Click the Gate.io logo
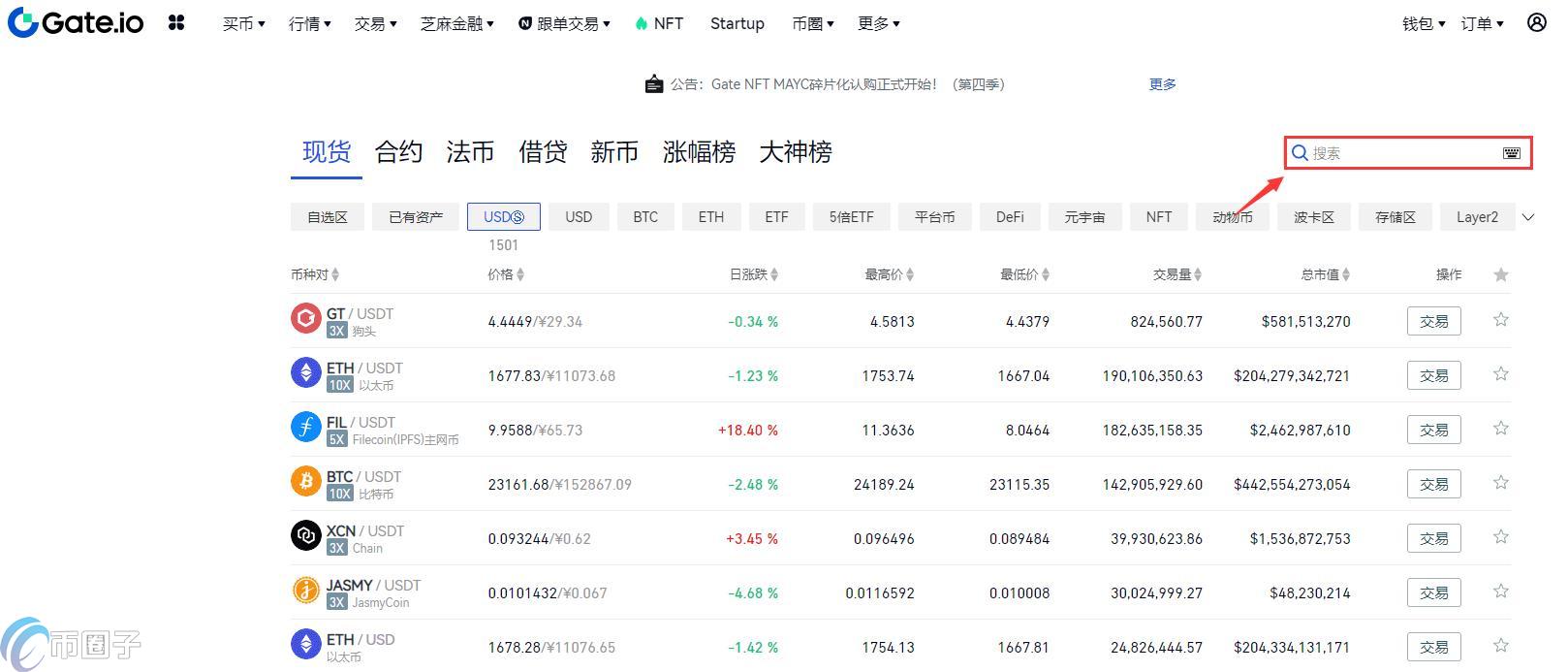 [x=76, y=22]
